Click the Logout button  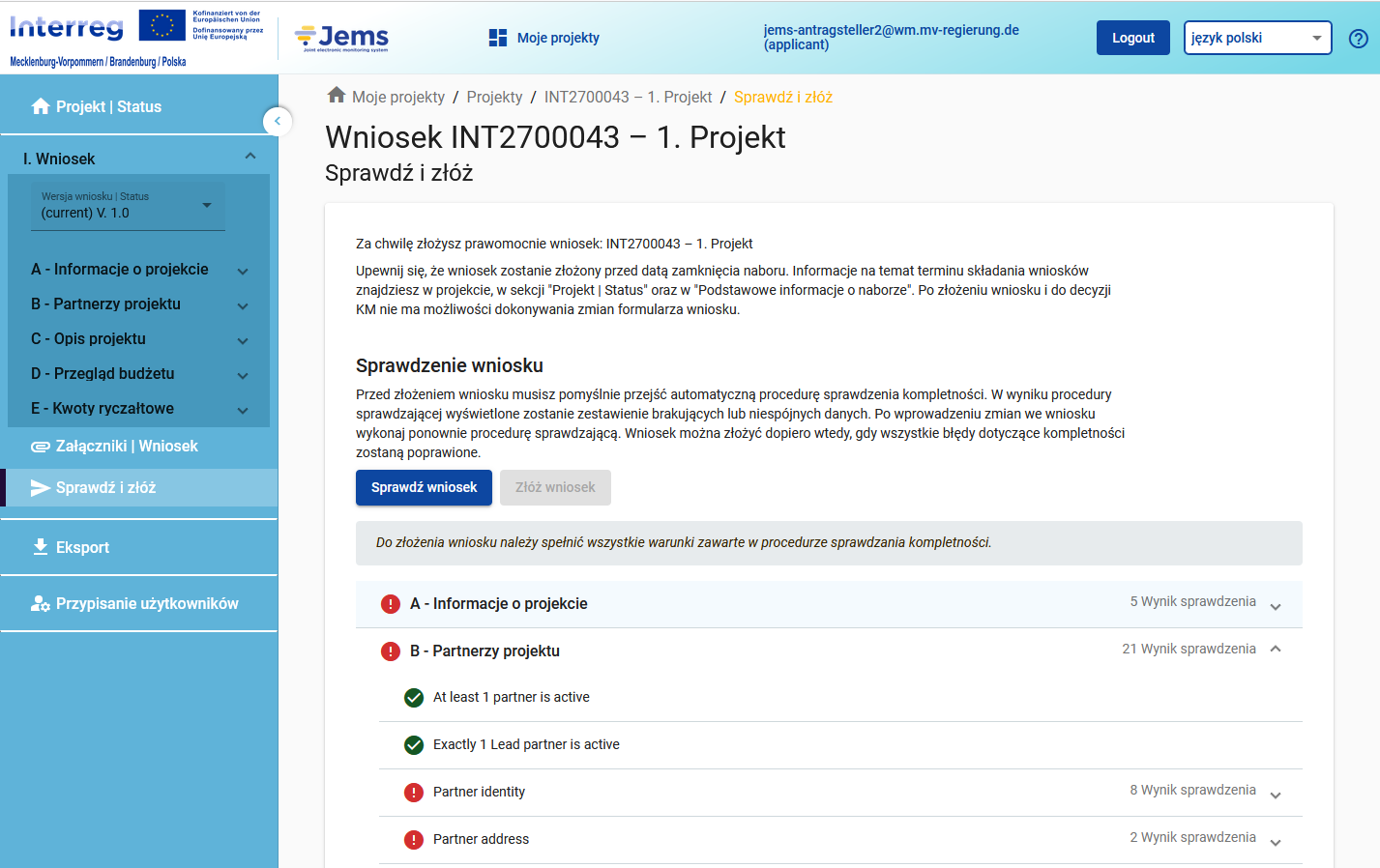pyautogui.click(x=1132, y=38)
